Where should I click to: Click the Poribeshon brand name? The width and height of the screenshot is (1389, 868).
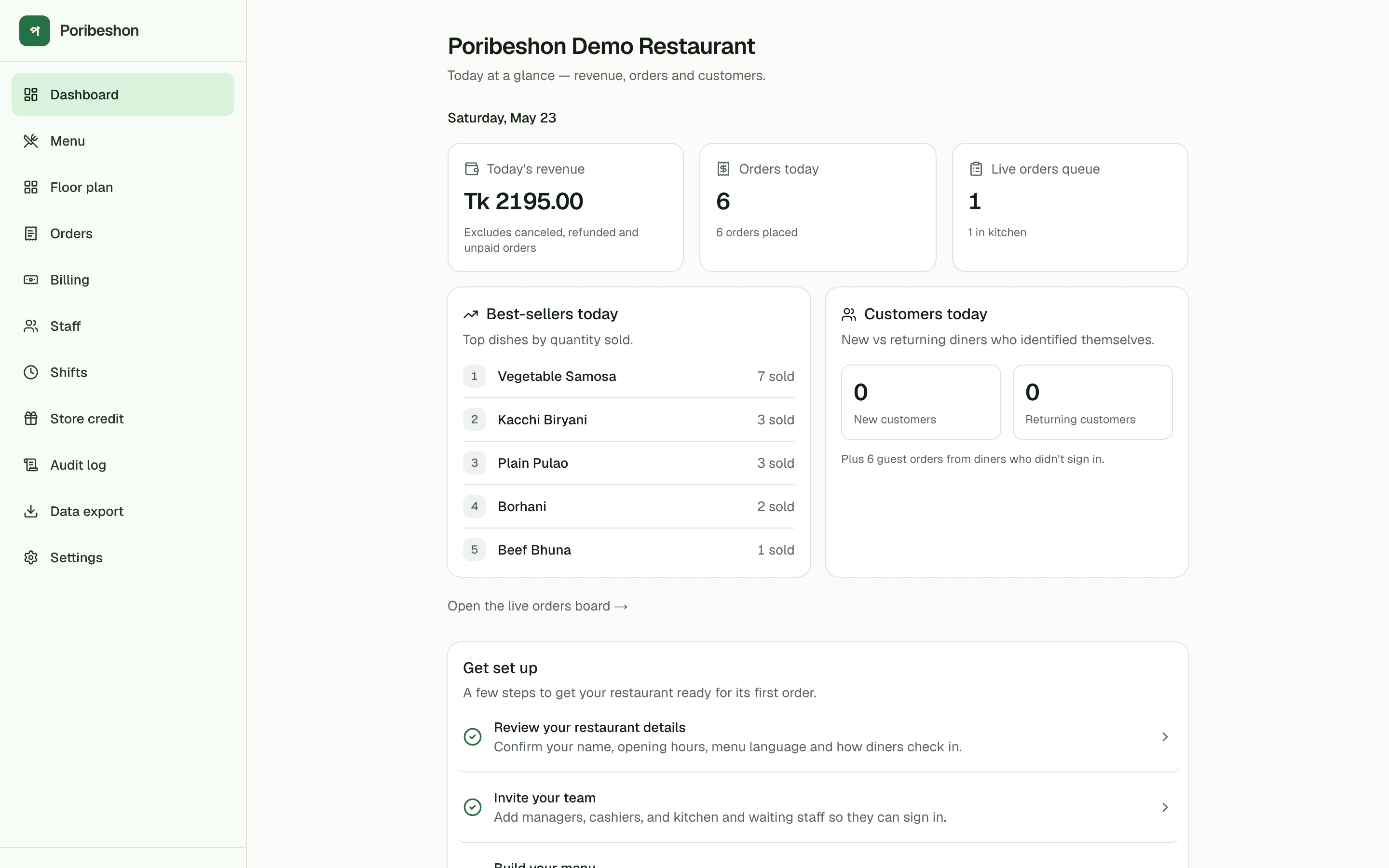click(x=99, y=30)
